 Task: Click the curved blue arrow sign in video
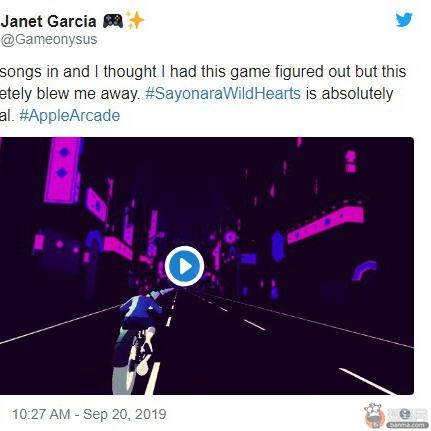[365, 269]
